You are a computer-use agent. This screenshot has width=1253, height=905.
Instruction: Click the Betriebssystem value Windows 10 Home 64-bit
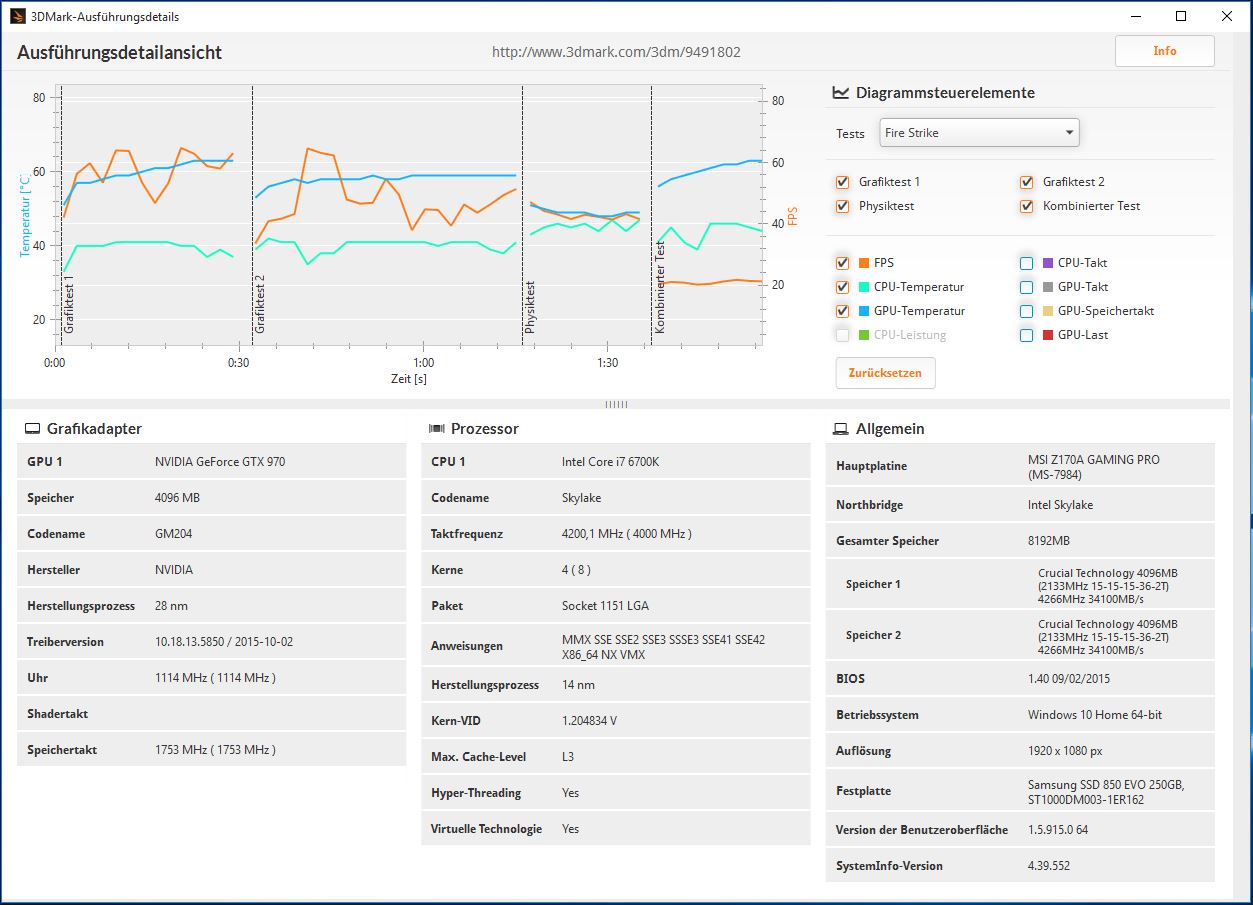[x=1095, y=715]
